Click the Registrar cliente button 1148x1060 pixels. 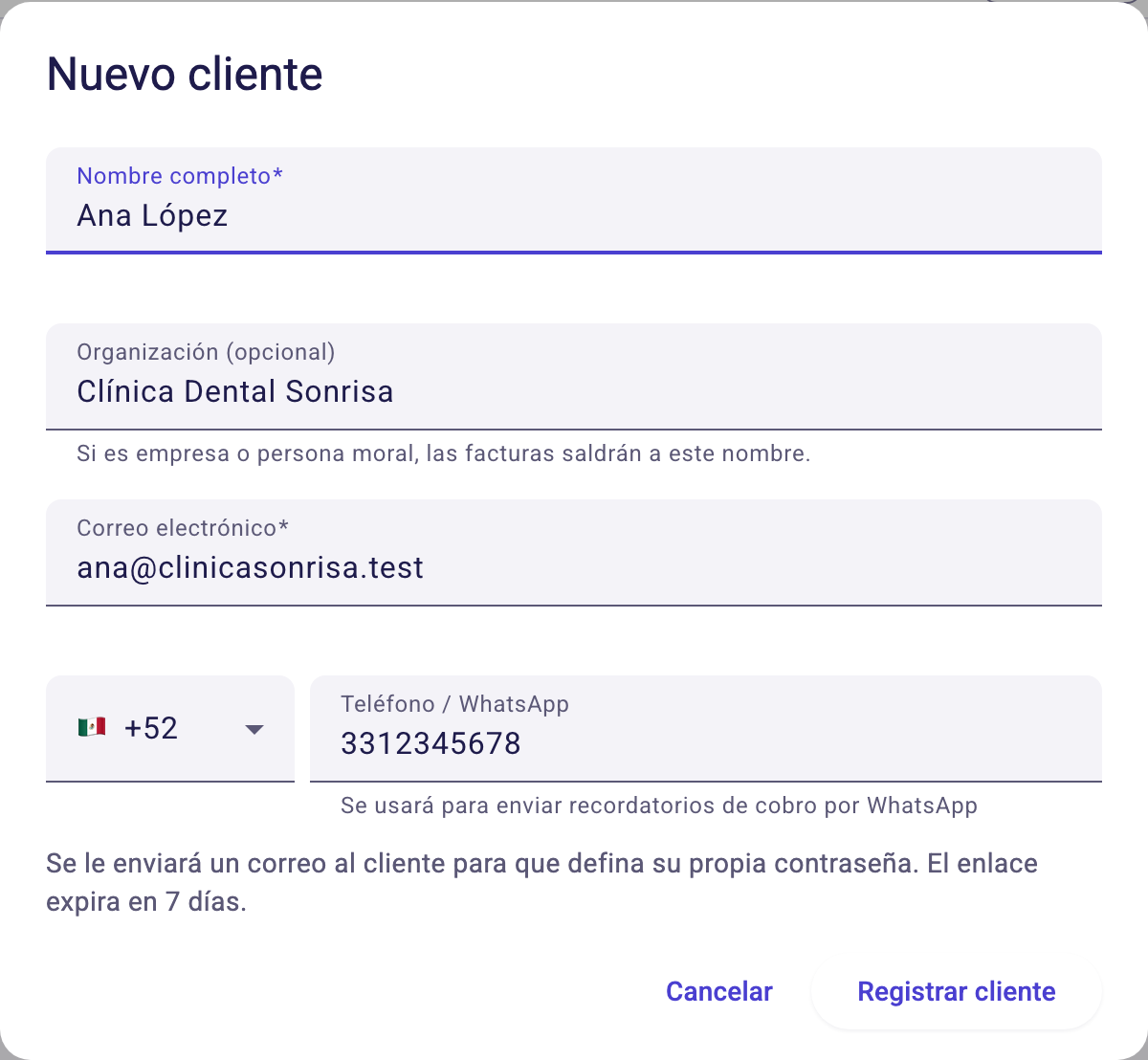[957, 991]
